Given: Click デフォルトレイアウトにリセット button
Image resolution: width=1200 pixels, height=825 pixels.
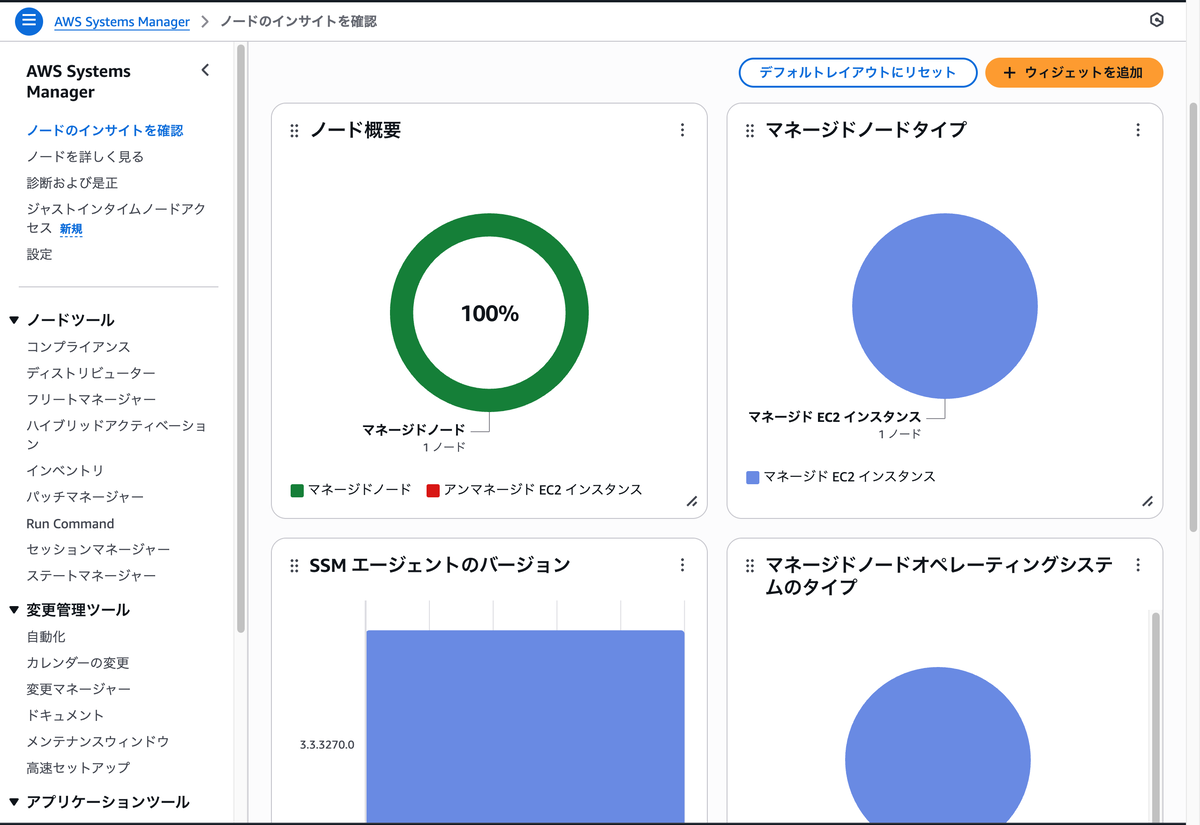Looking at the screenshot, I should coord(858,72).
